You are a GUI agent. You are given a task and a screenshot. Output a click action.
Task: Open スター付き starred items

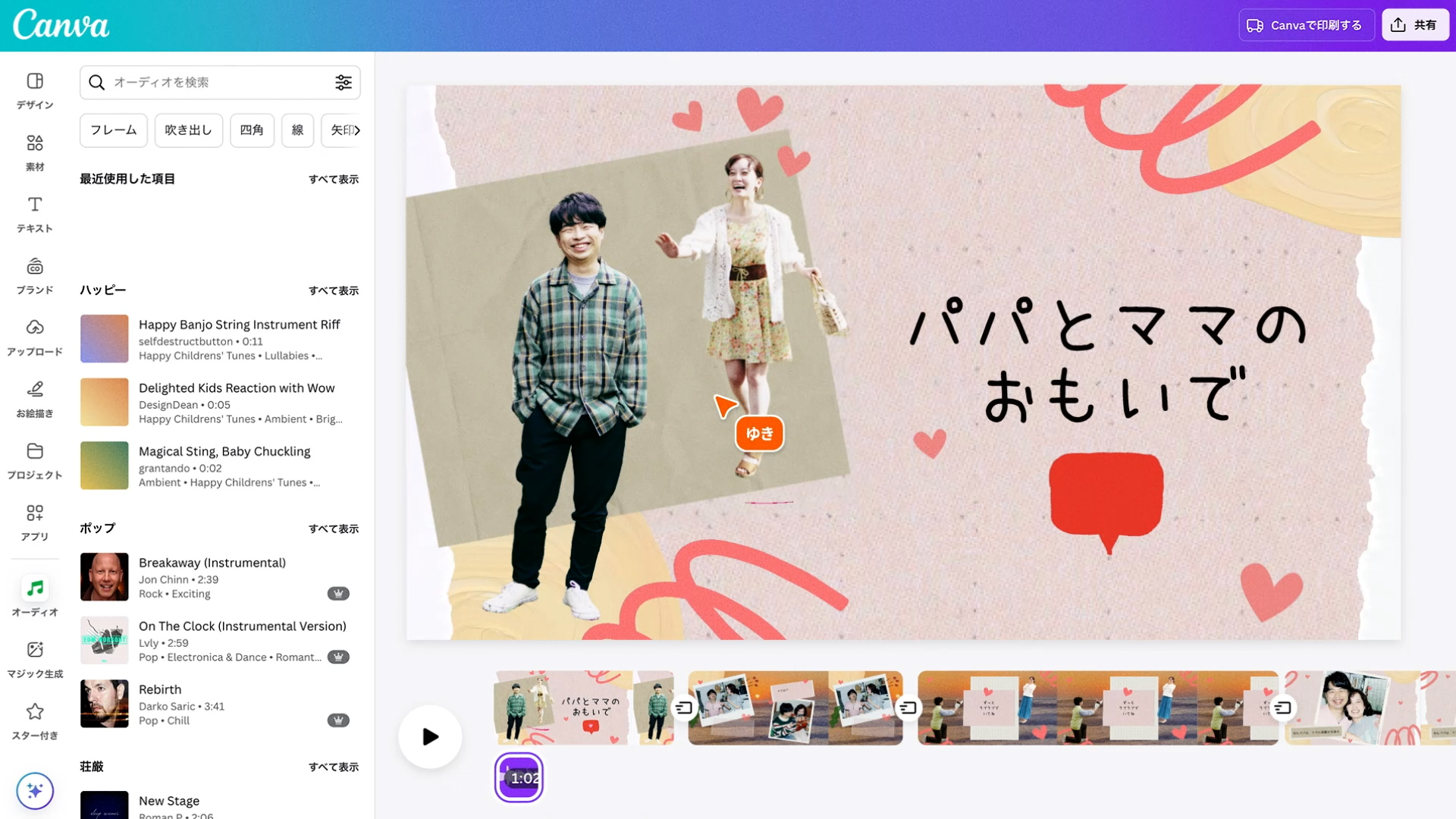point(35,721)
